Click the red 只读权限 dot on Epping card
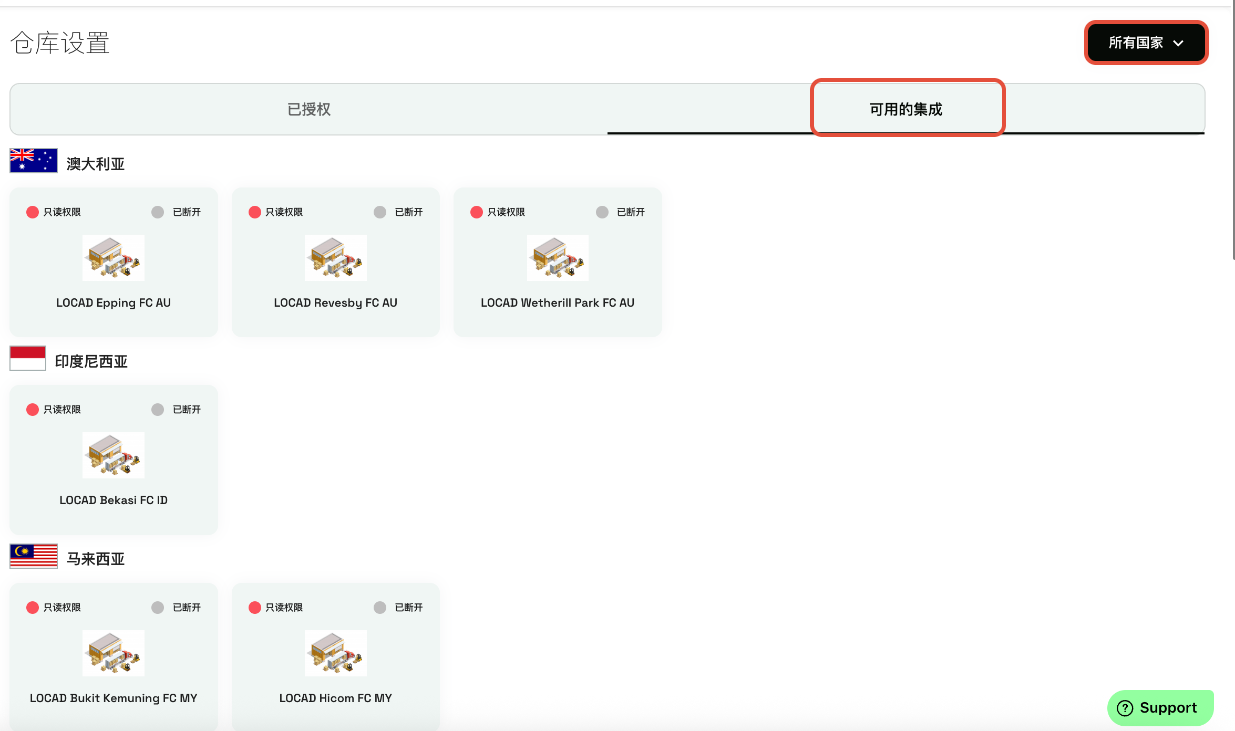The height and width of the screenshot is (731, 1235). point(32,212)
